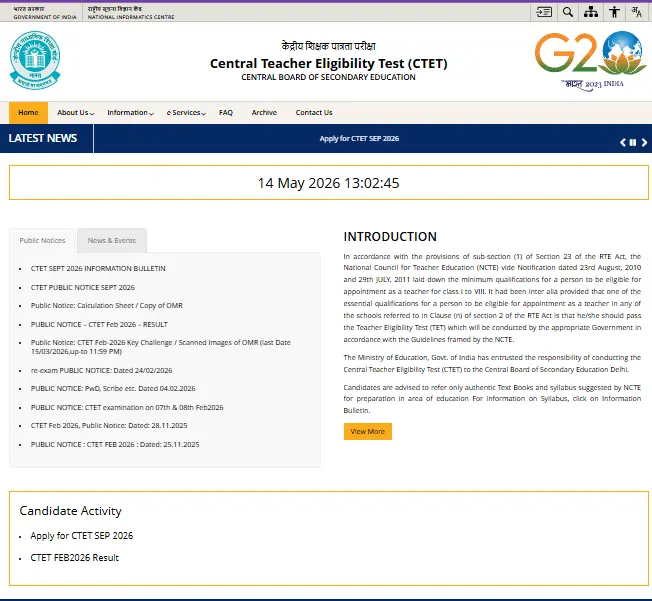
Task: Open CTET PUBLIC NOTICE SEPT 2026
Action: coord(83,287)
